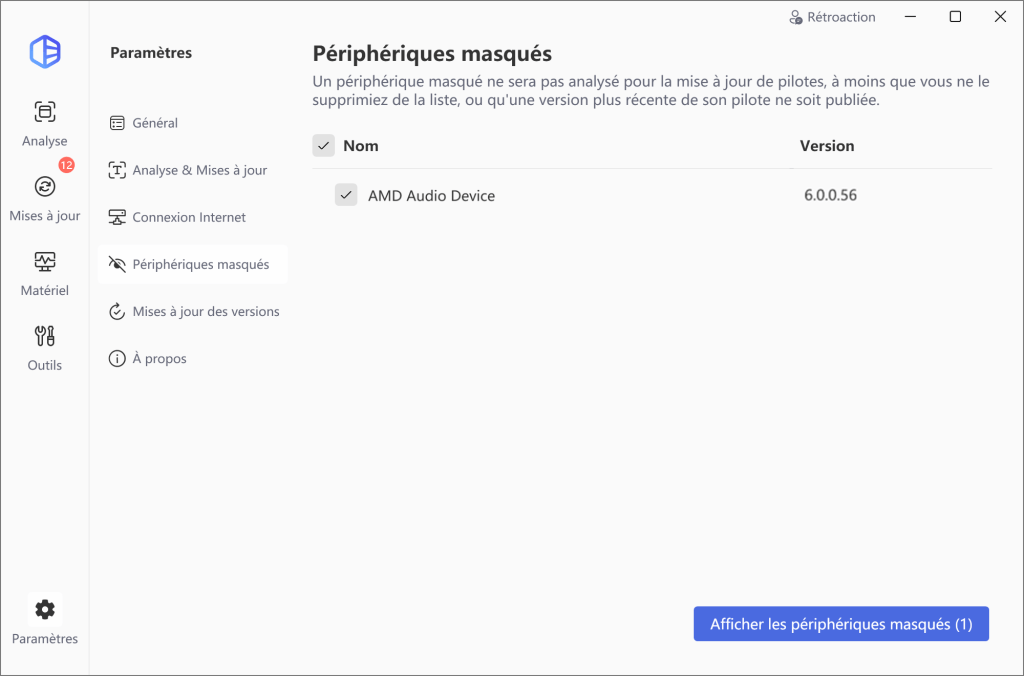Select À propos settings
The height and width of the screenshot is (676, 1024).
click(x=193, y=359)
